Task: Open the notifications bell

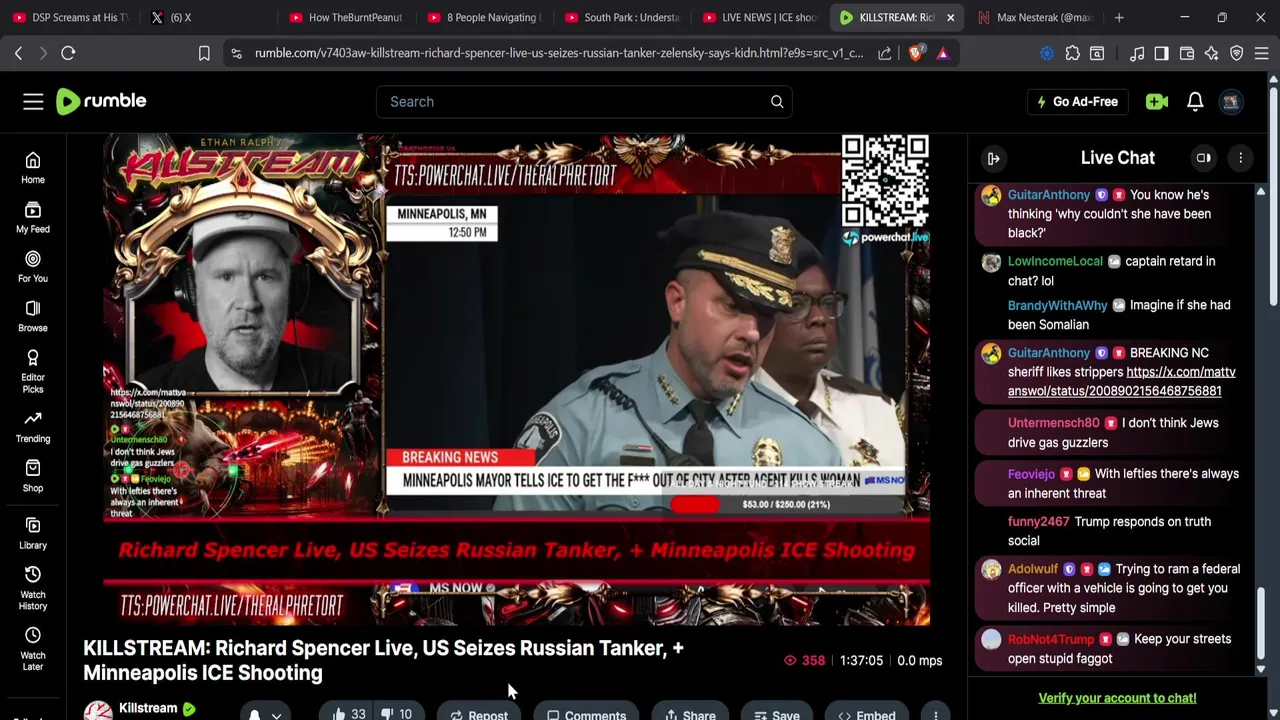Action: click(x=1195, y=101)
